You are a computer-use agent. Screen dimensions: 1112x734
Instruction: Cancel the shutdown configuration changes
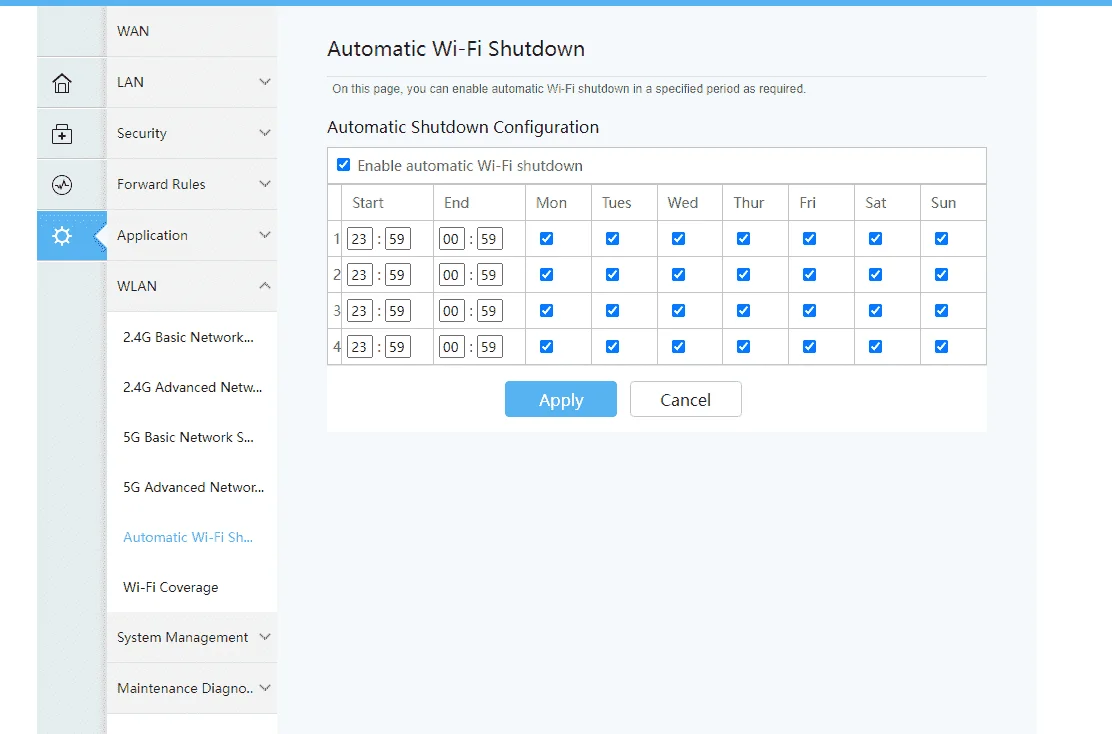tap(686, 399)
